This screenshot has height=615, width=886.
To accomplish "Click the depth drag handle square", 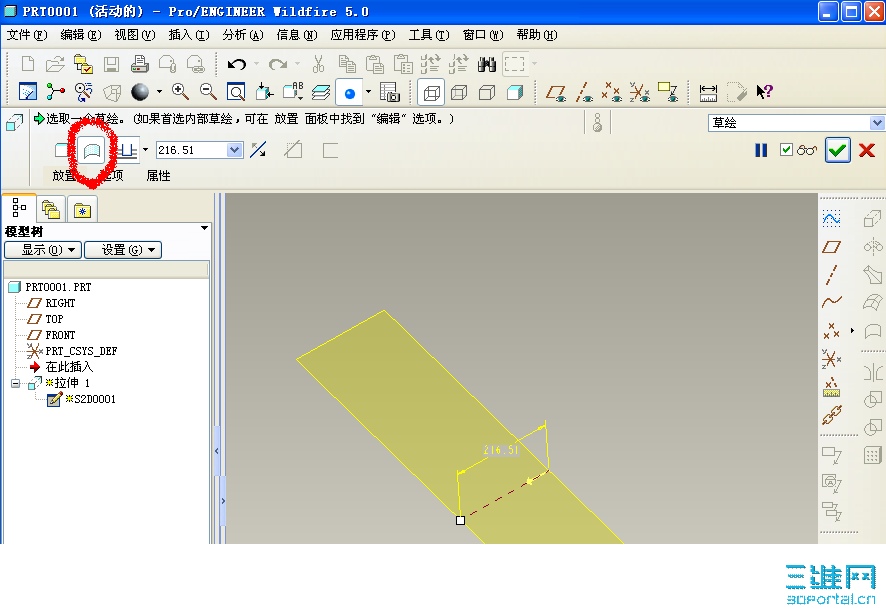I will 461,521.
